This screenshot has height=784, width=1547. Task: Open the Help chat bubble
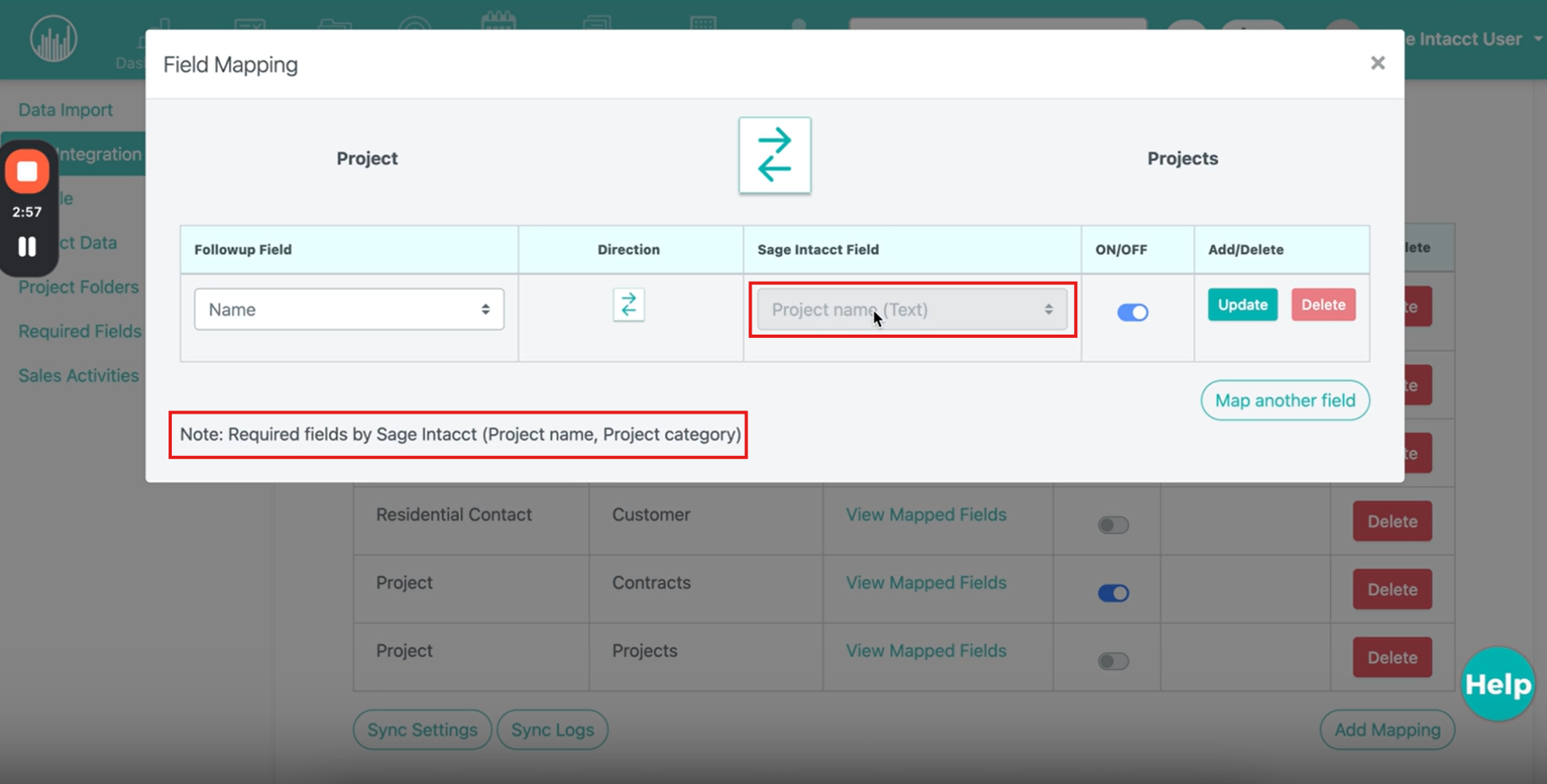pyautogui.click(x=1497, y=684)
